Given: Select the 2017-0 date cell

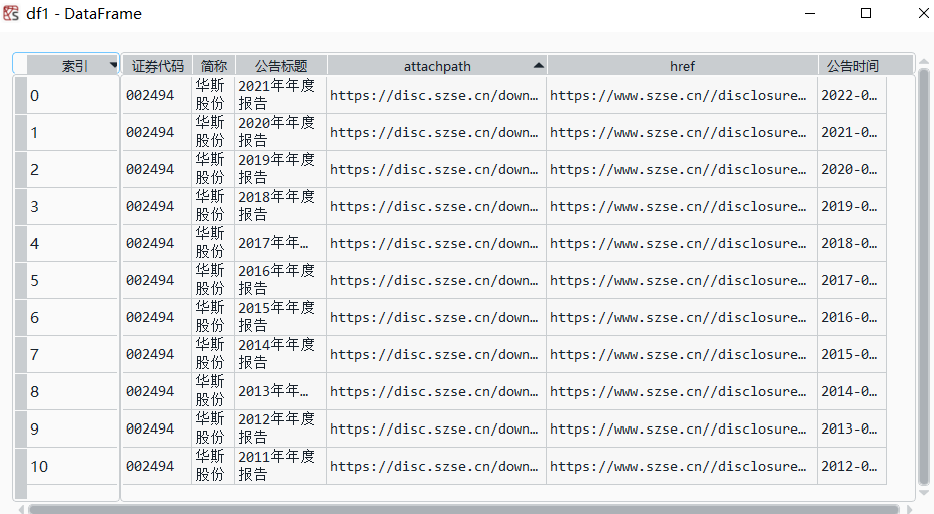Looking at the screenshot, I should pos(852,280).
